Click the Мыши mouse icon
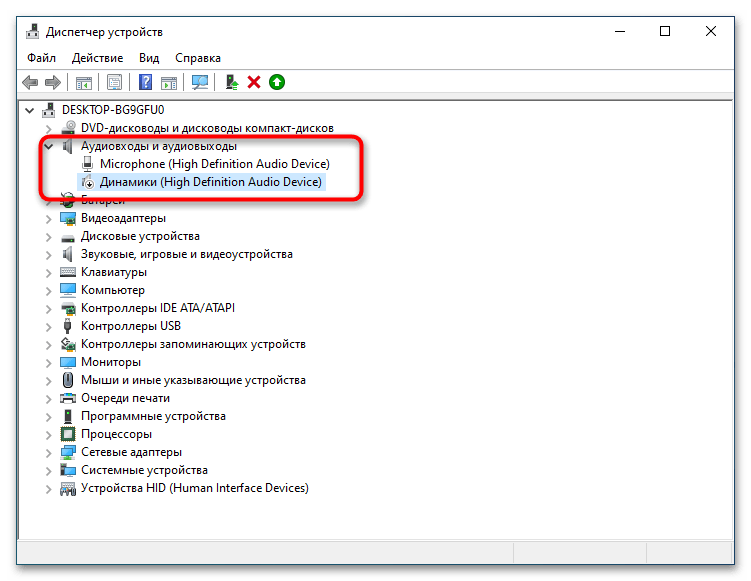Image resolution: width=751 pixels, height=581 pixels. [x=68, y=380]
